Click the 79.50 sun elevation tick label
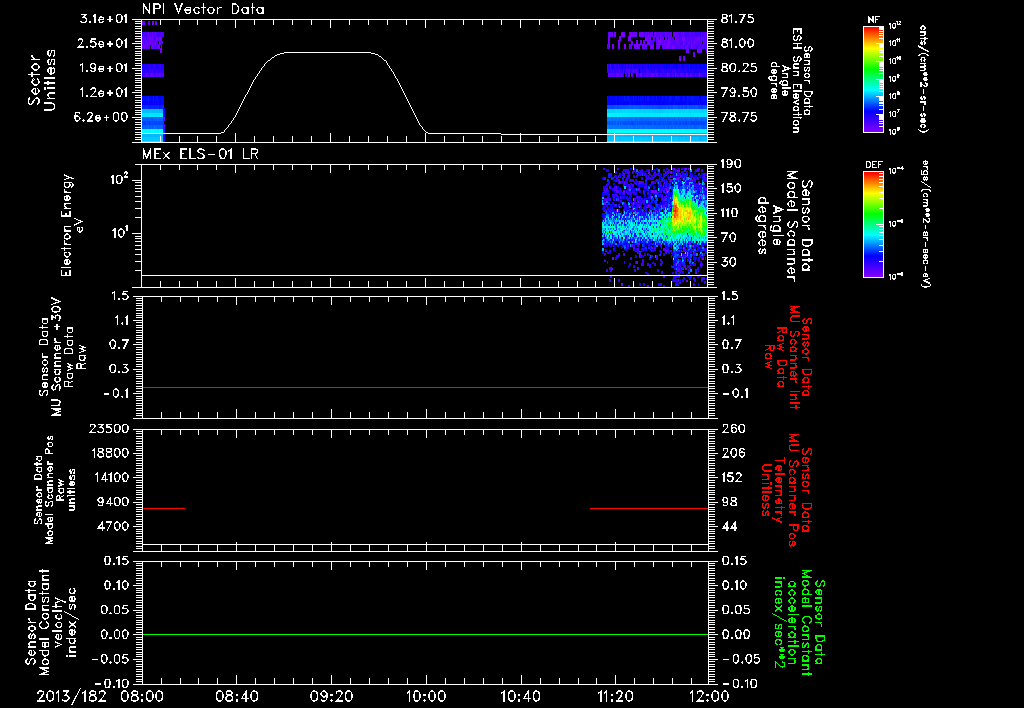Image resolution: width=1024 pixels, height=708 pixels. 738,93
